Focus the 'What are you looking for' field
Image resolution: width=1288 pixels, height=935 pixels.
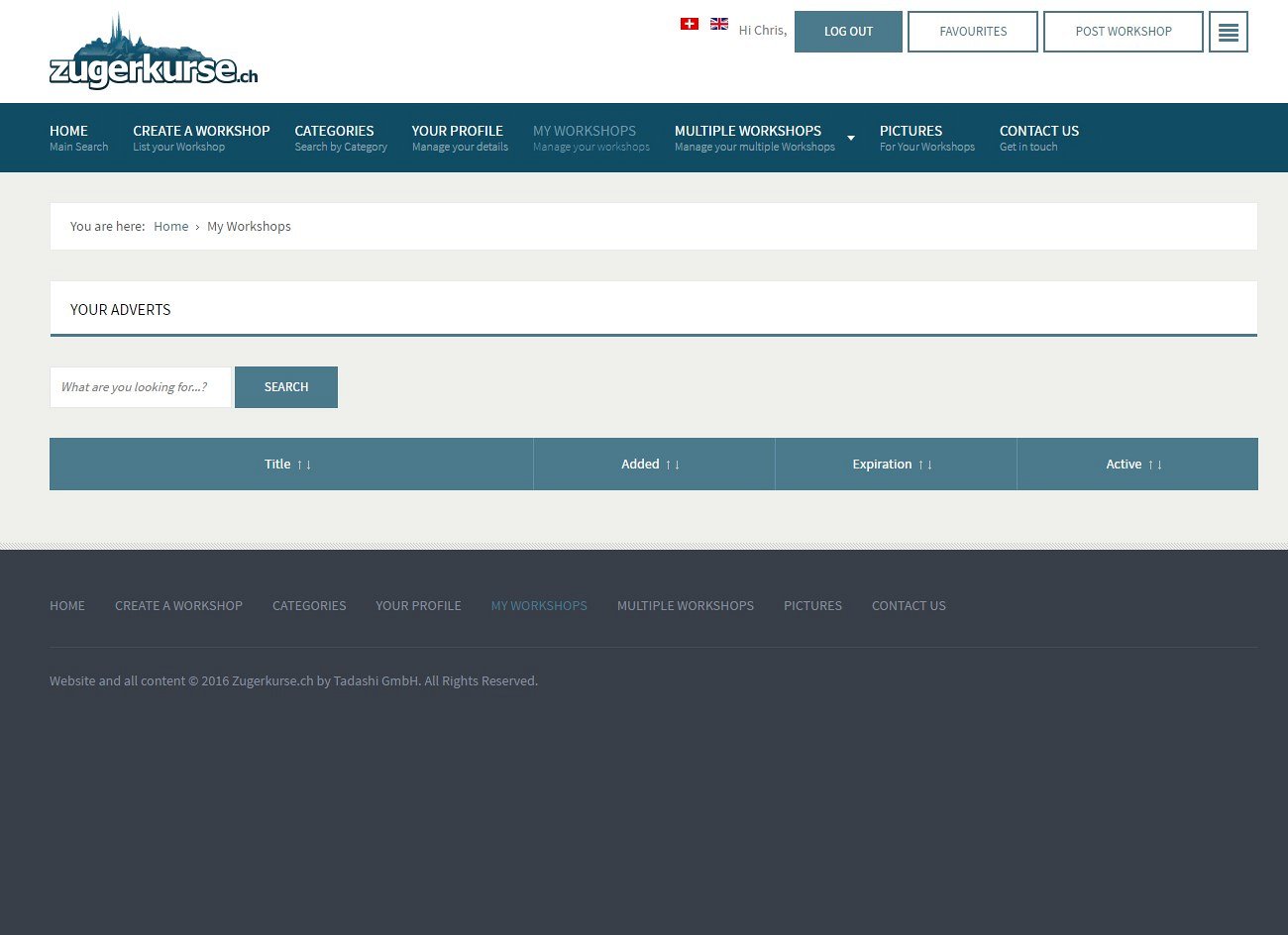[140, 387]
